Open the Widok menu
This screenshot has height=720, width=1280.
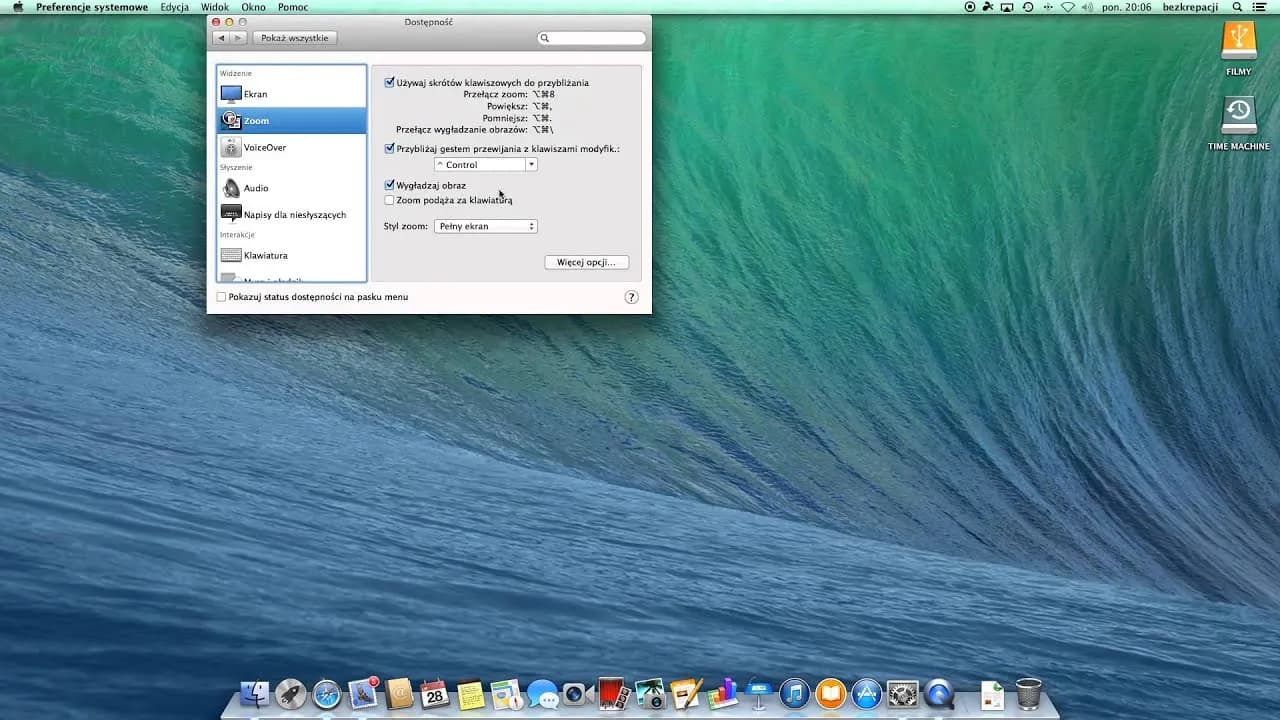click(x=215, y=7)
